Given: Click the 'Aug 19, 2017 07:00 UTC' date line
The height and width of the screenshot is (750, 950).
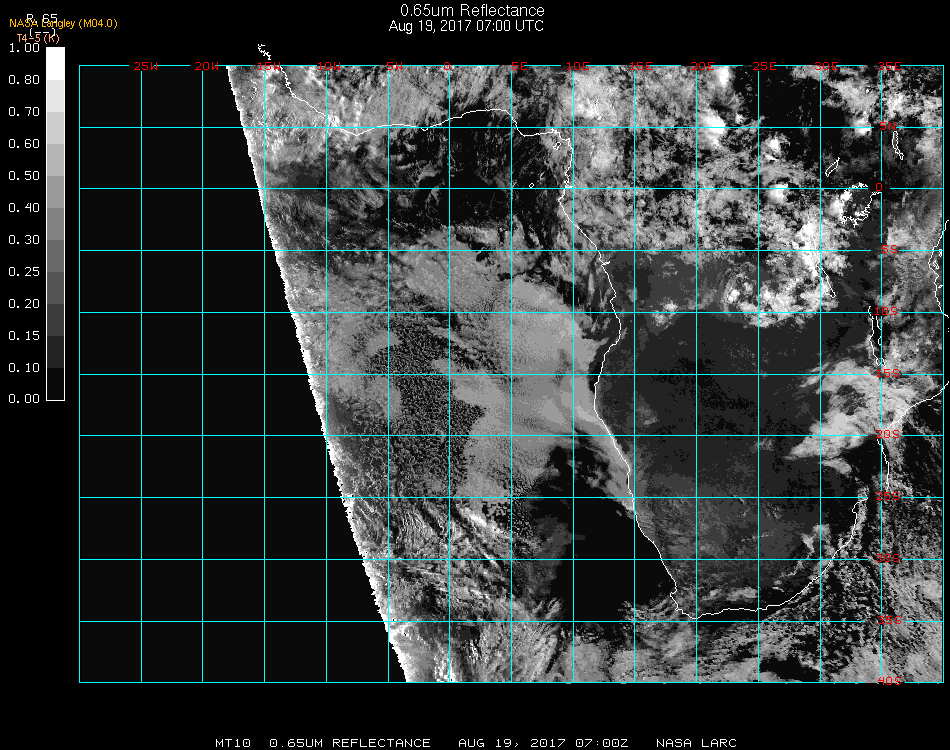Looking at the screenshot, I should tap(466, 26).
